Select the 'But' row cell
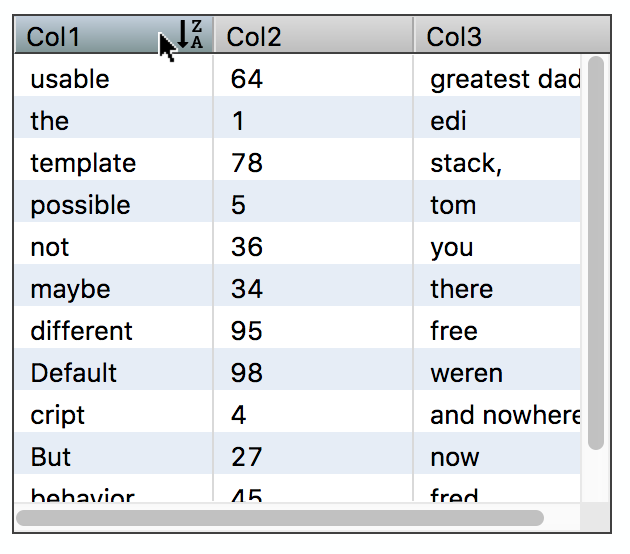630x554 pixels. (51, 457)
